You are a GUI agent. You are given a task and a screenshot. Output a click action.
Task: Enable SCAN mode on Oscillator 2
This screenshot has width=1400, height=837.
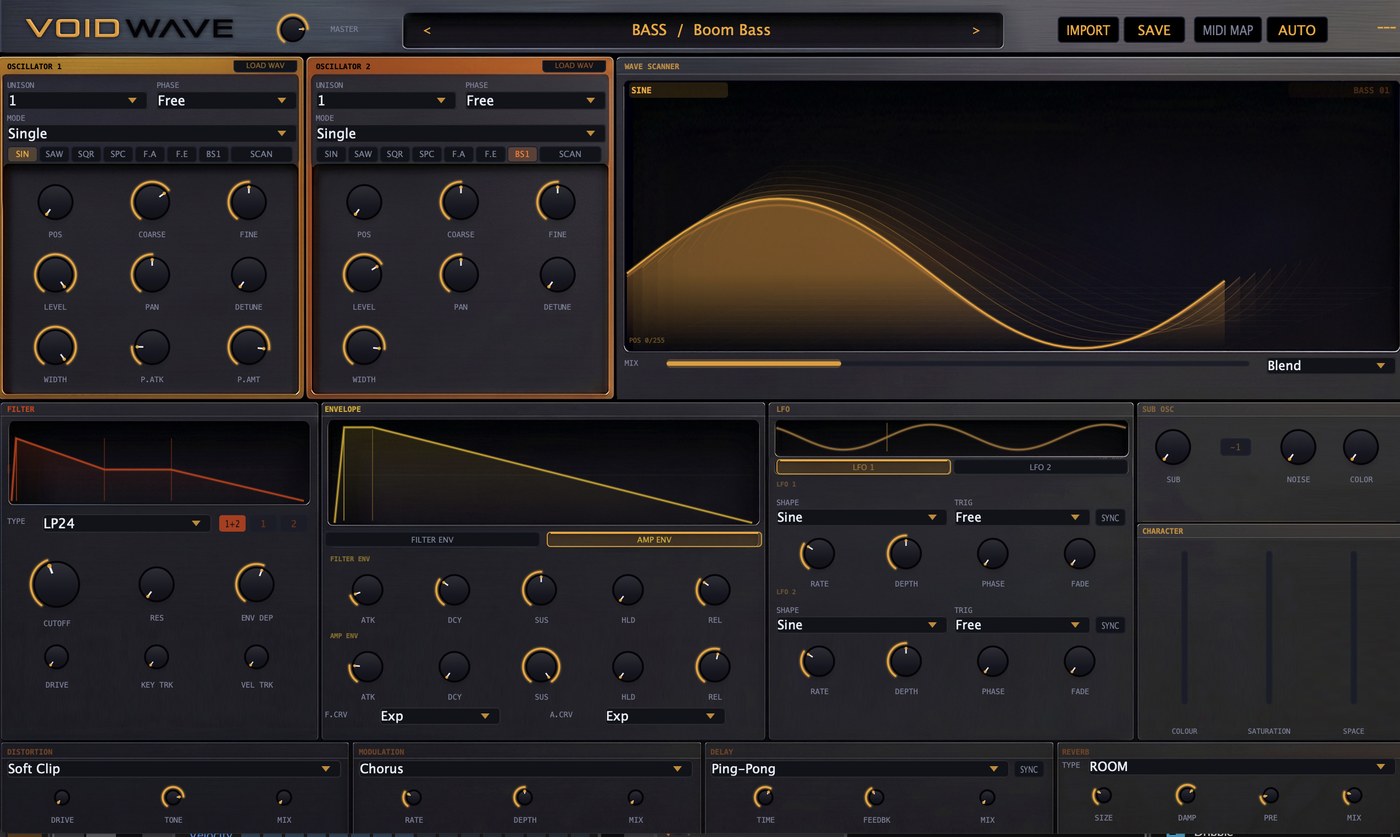[x=570, y=154]
